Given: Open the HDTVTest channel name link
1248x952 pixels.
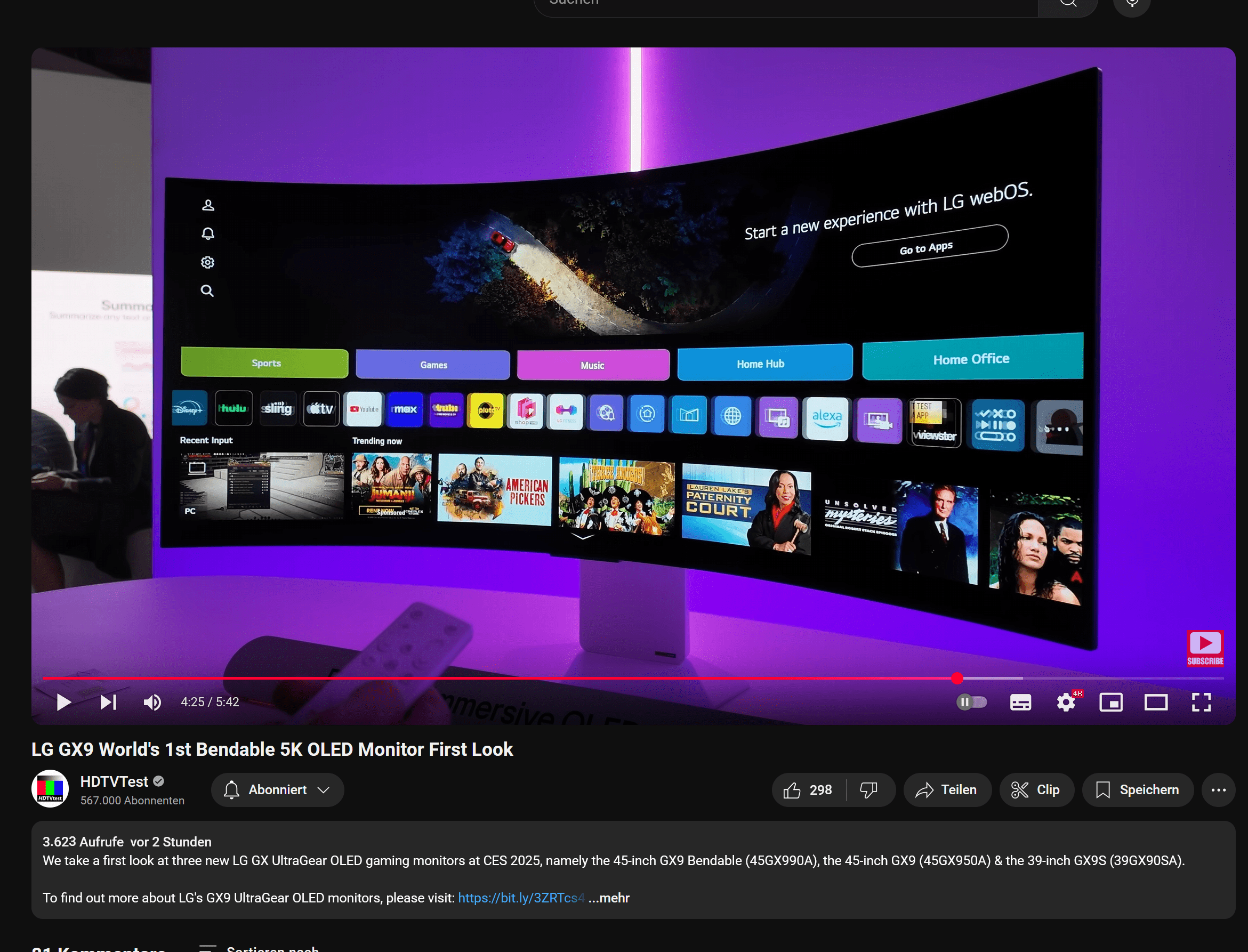Looking at the screenshot, I should coord(114,781).
